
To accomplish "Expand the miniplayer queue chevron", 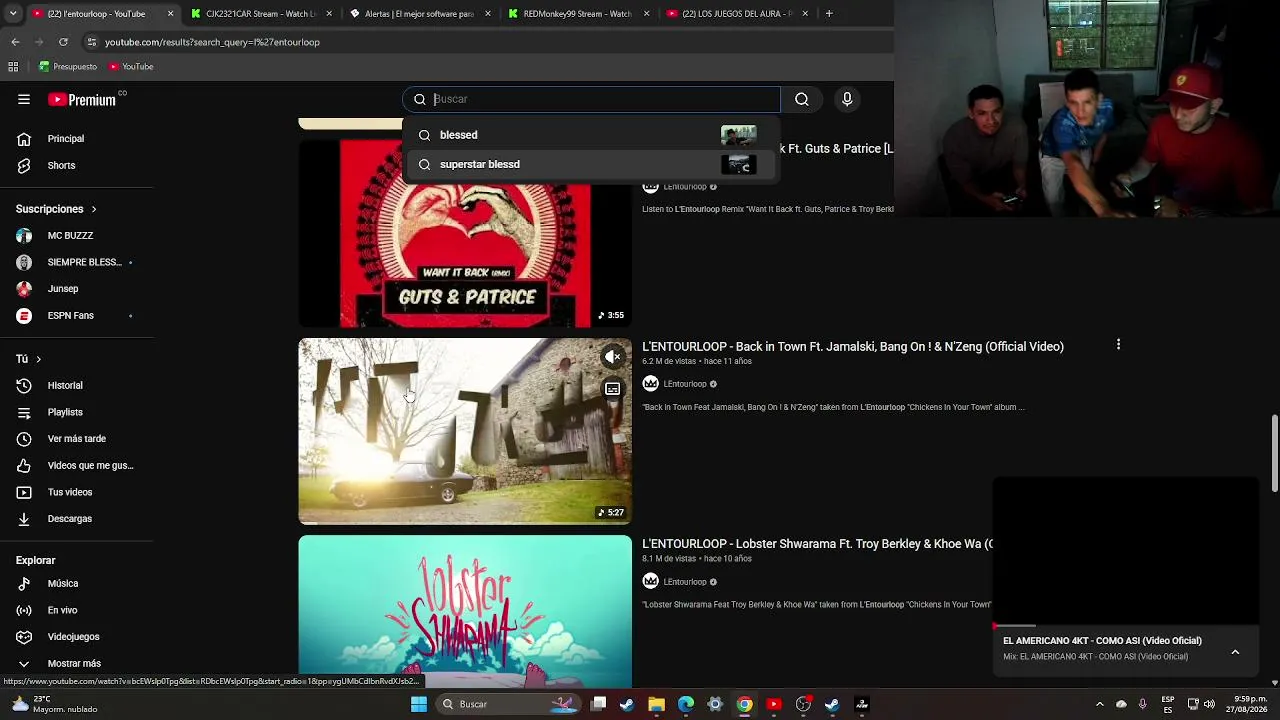I will coord(1235,652).
